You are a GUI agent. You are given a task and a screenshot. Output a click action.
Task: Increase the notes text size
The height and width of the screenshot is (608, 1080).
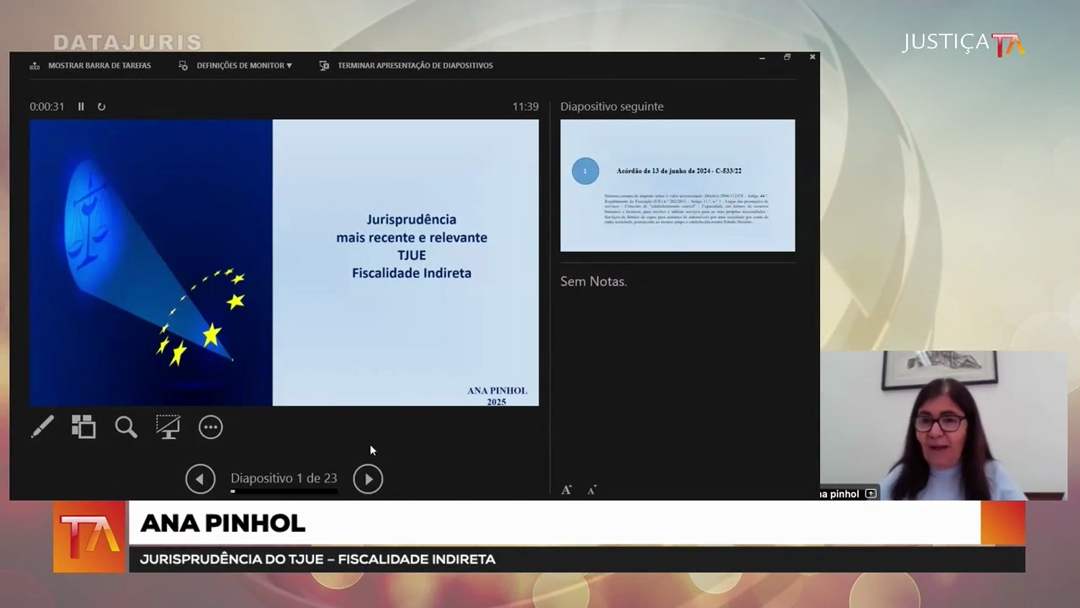566,489
